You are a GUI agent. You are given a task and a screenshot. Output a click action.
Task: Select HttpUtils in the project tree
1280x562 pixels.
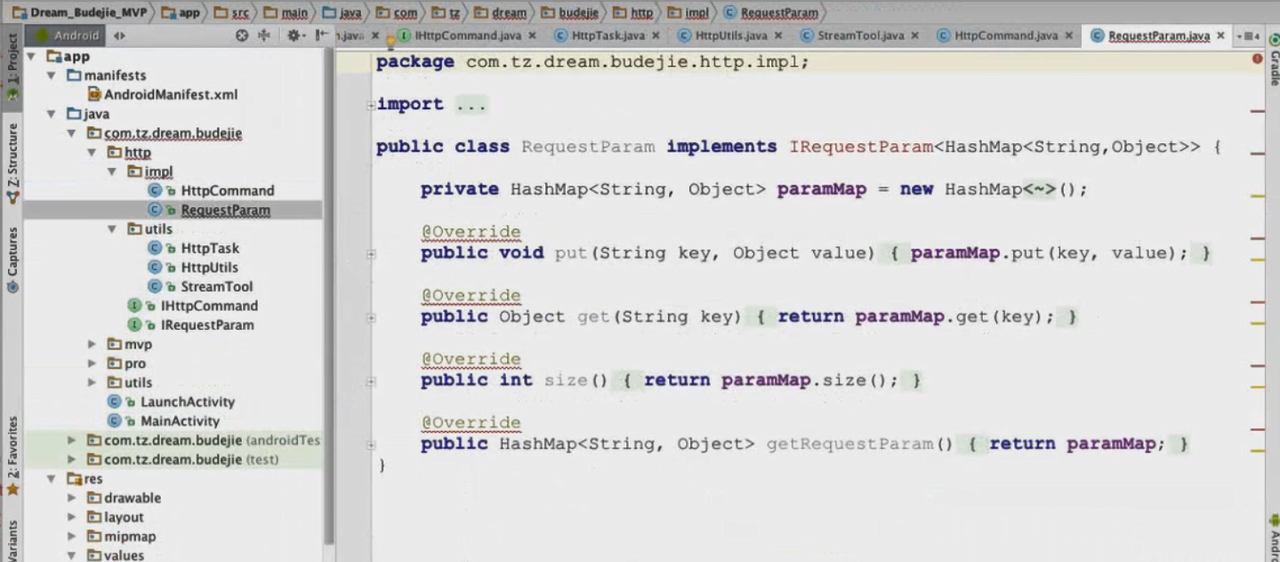pyautogui.click(x=209, y=267)
